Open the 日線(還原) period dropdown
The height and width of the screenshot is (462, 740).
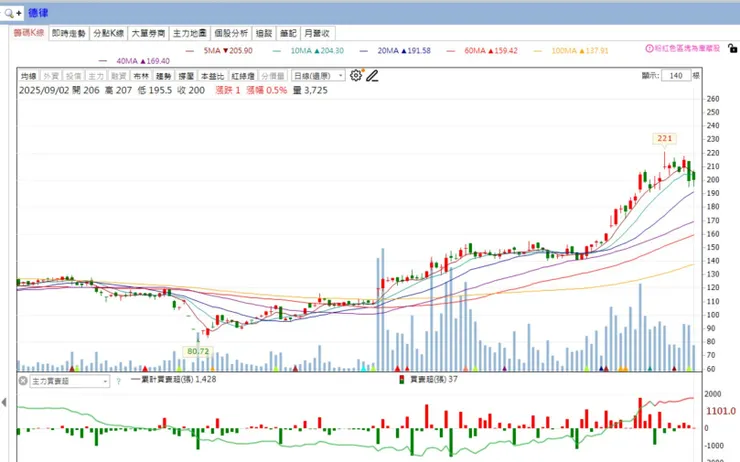point(318,76)
